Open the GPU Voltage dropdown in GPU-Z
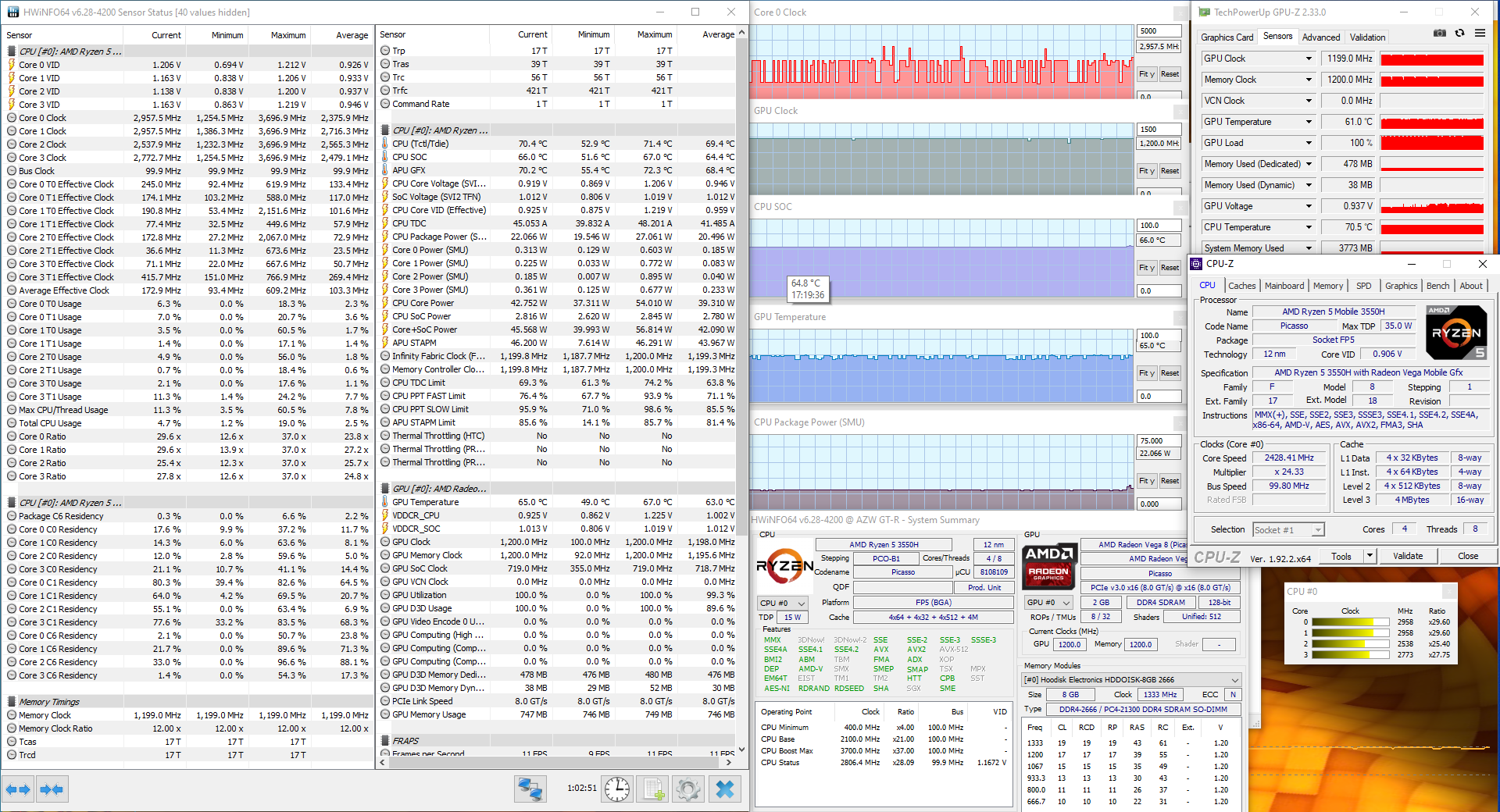Screen dimensions: 1500x812 [1309, 206]
